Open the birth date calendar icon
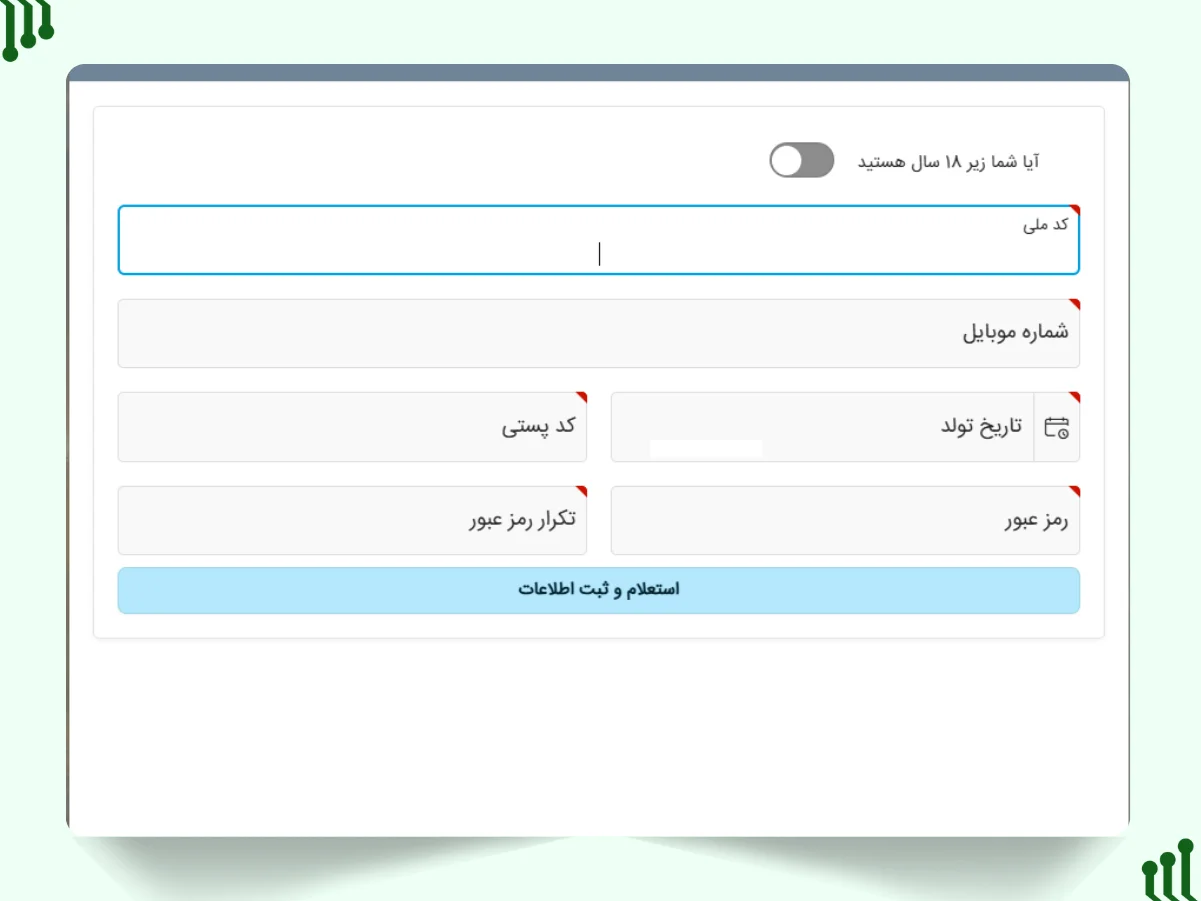1201x901 pixels. coord(1056,428)
